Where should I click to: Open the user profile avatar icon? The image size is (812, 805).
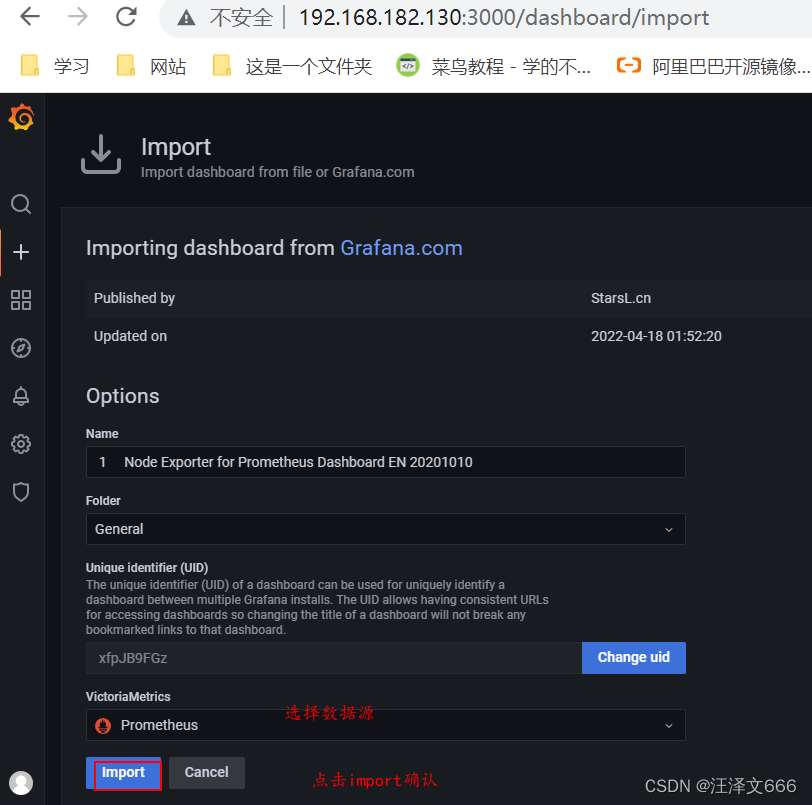(21, 783)
